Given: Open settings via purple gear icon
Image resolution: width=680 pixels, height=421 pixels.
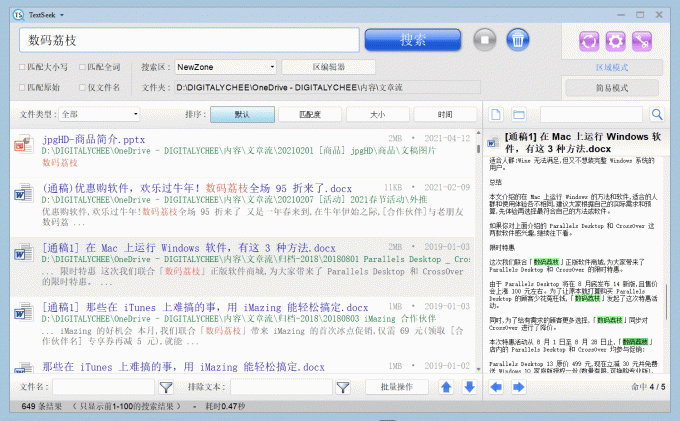Looking at the screenshot, I should (614, 41).
